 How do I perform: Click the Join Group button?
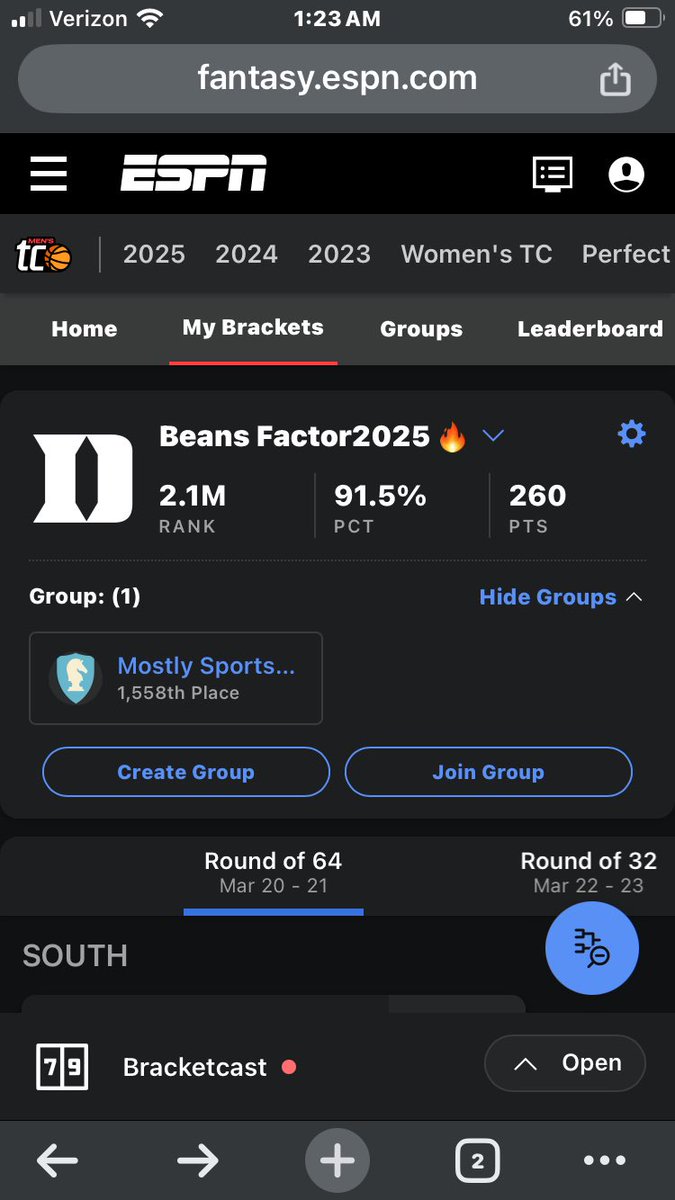pos(488,772)
